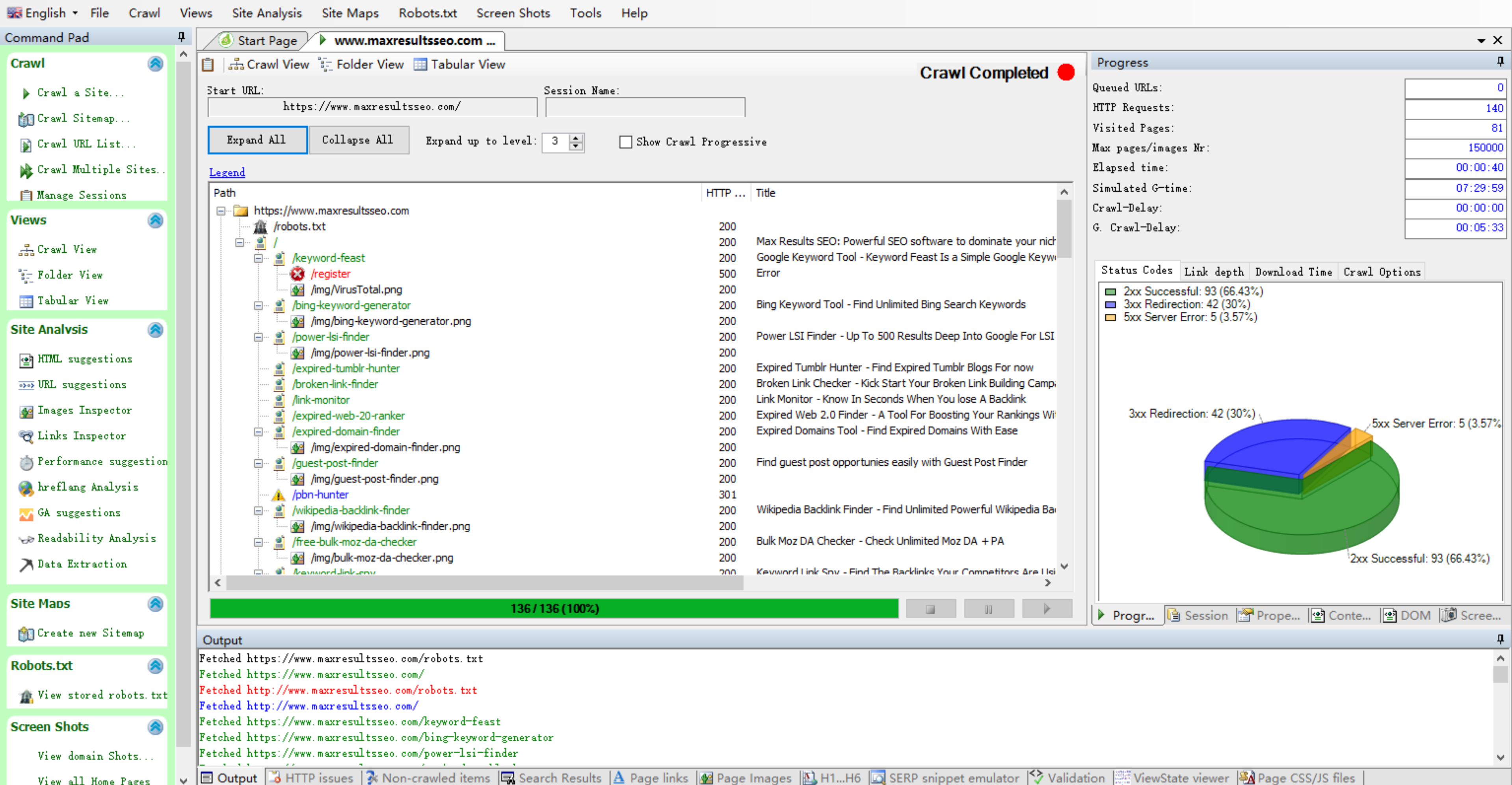Select the /register error icon
The width and height of the screenshot is (1512, 785).
[x=298, y=274]
